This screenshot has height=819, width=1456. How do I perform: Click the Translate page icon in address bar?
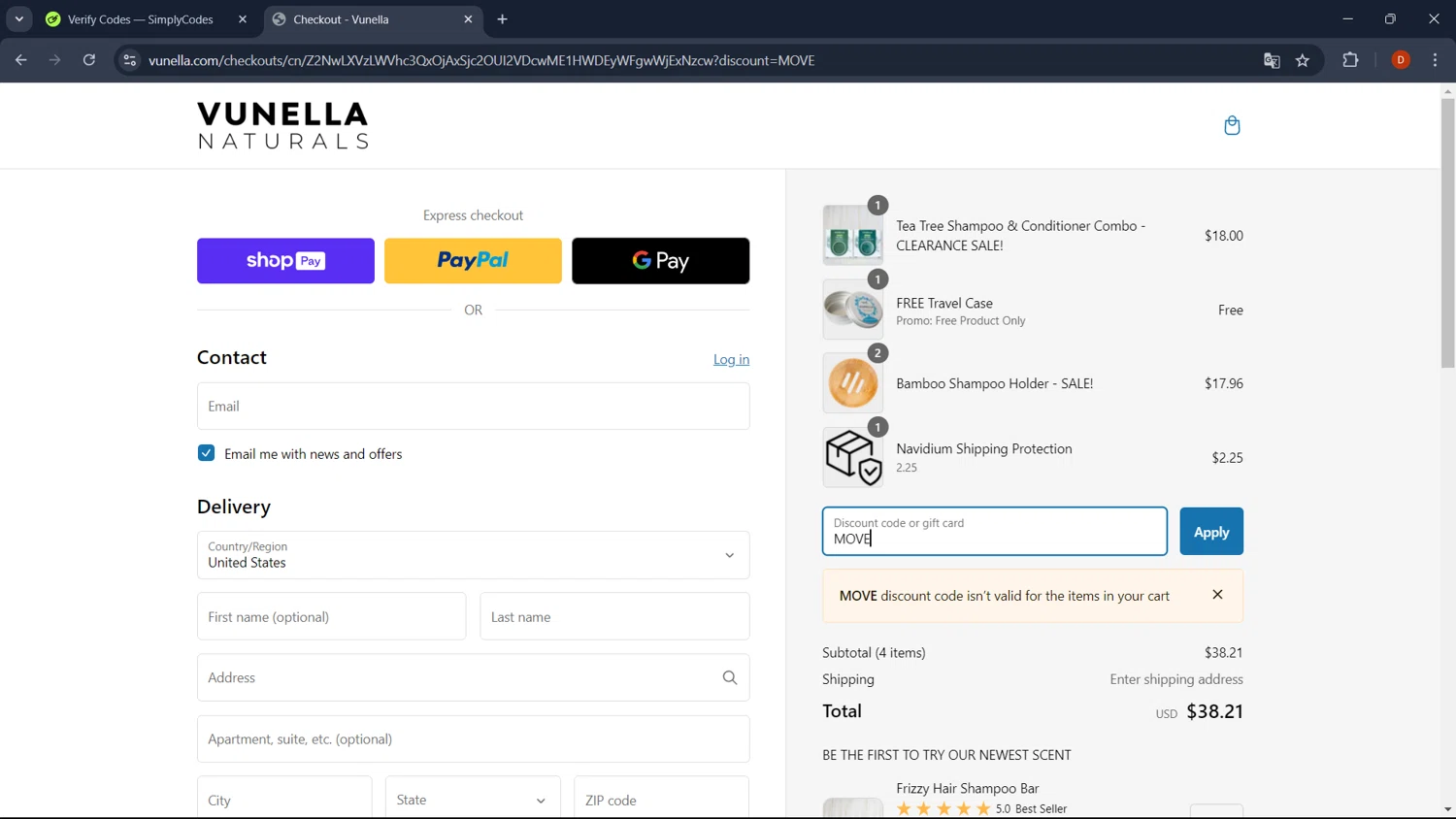(1272, 60)
